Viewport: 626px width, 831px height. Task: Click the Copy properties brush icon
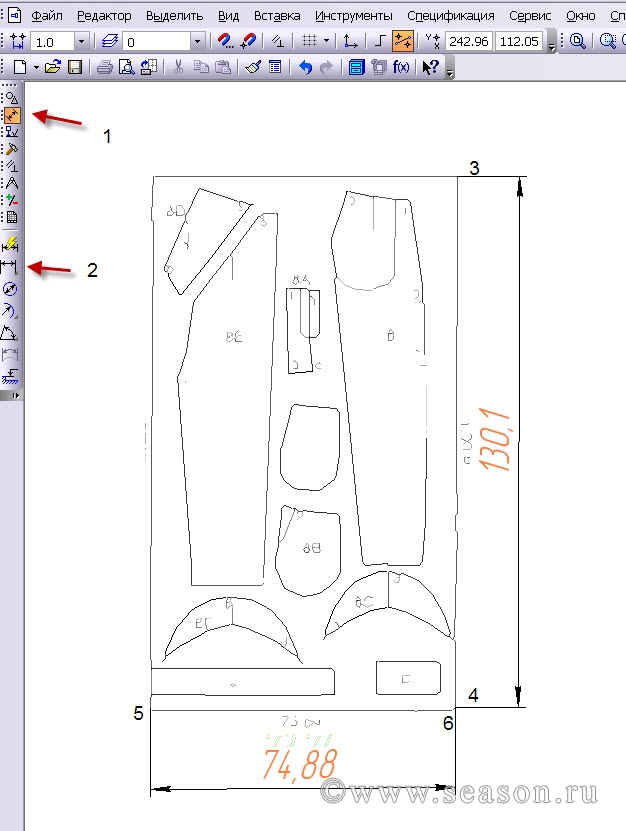tap(253, 67)
